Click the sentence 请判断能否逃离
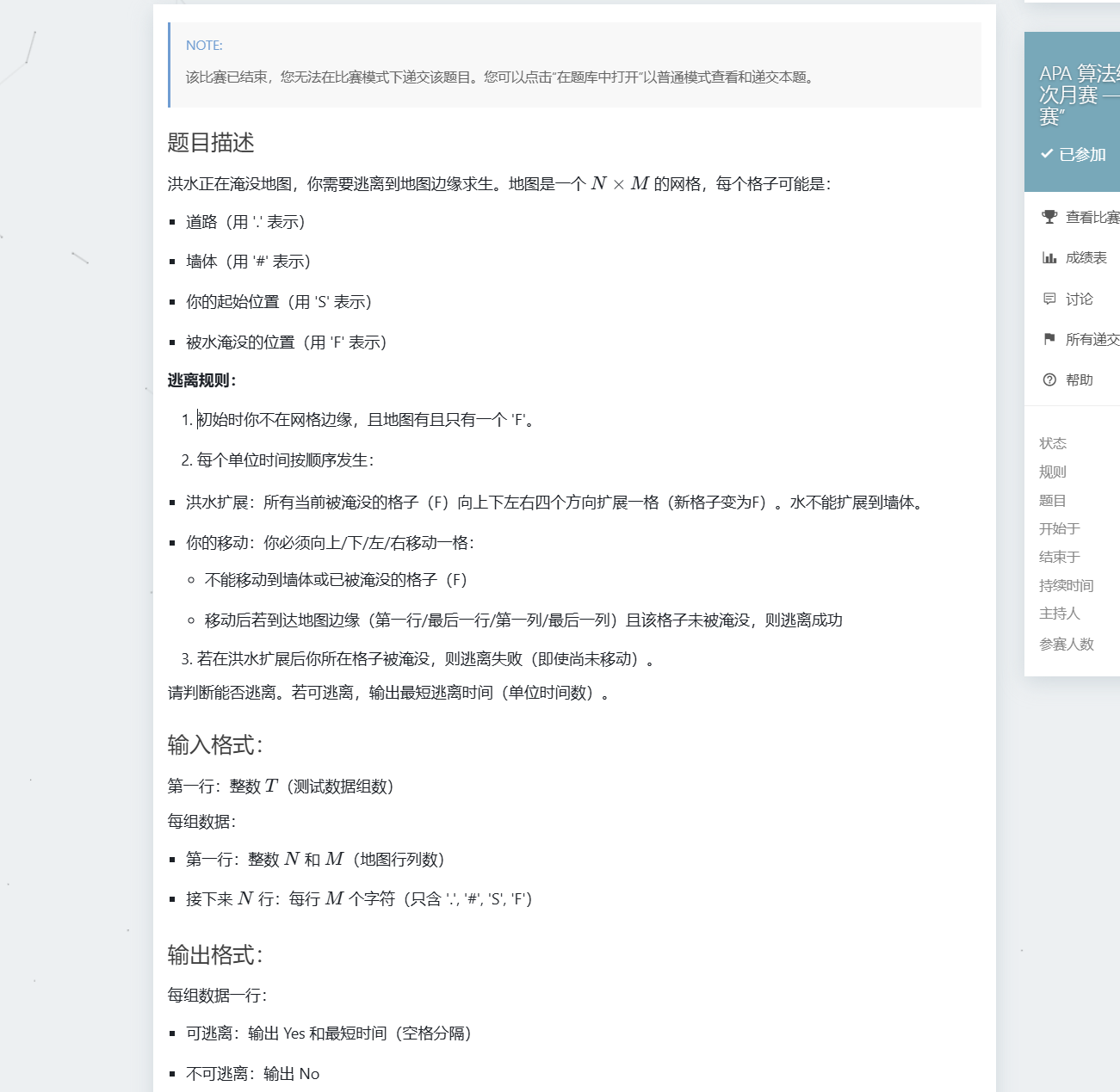The image size is (1120, 1092). [391, 693]
